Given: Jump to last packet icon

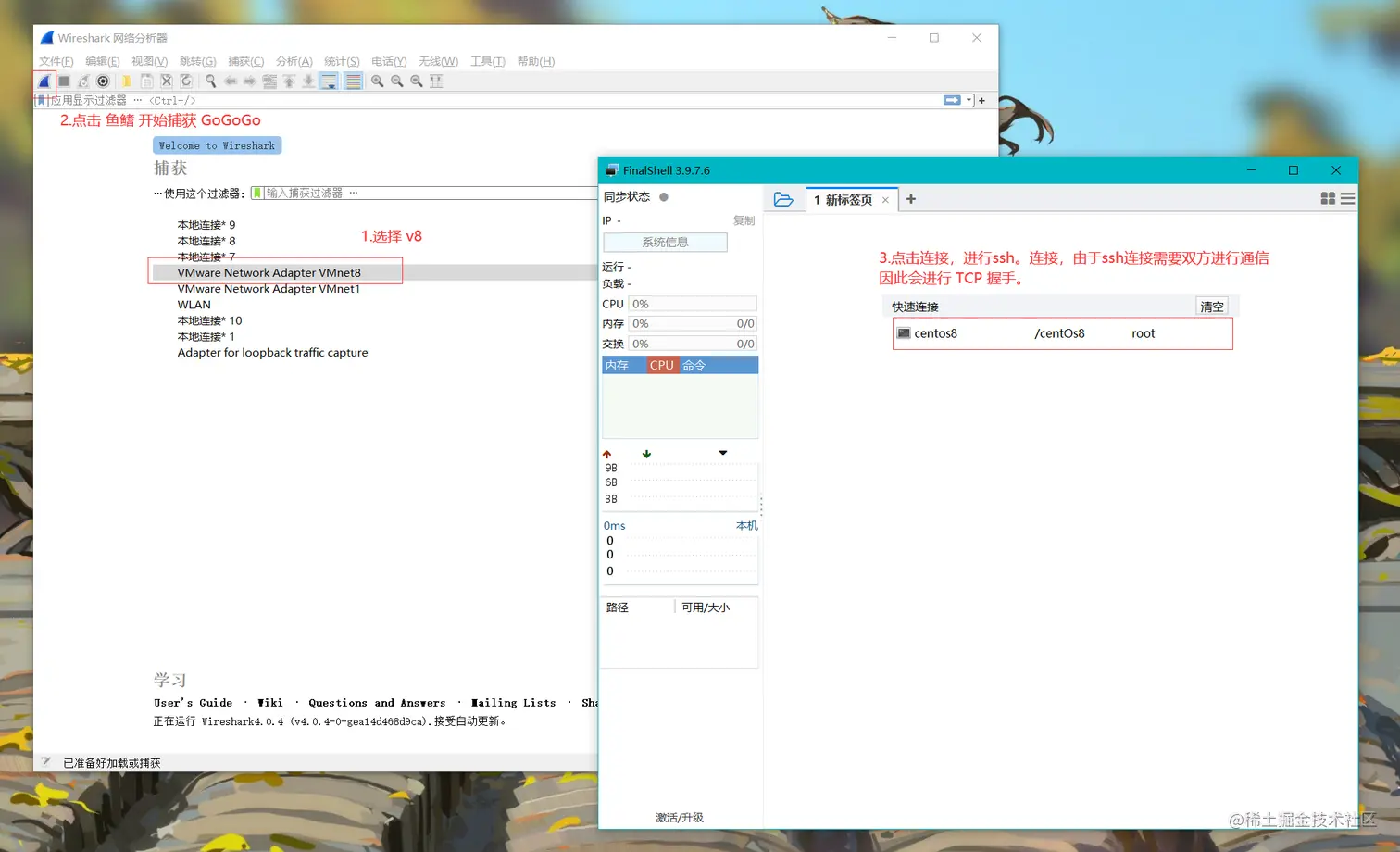Looking at the screenshot, I should coord(308,81).
